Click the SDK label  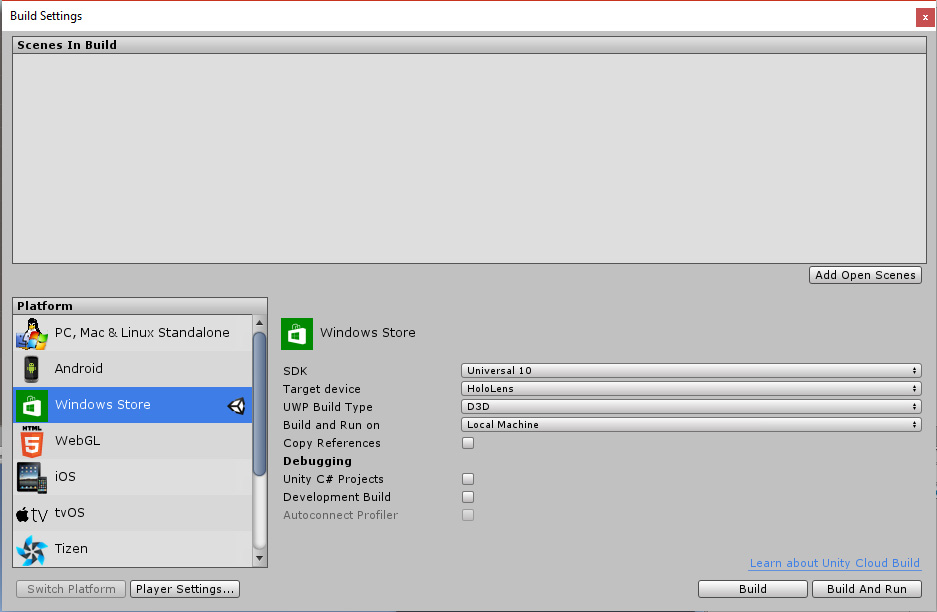click(x=295, y=371)
